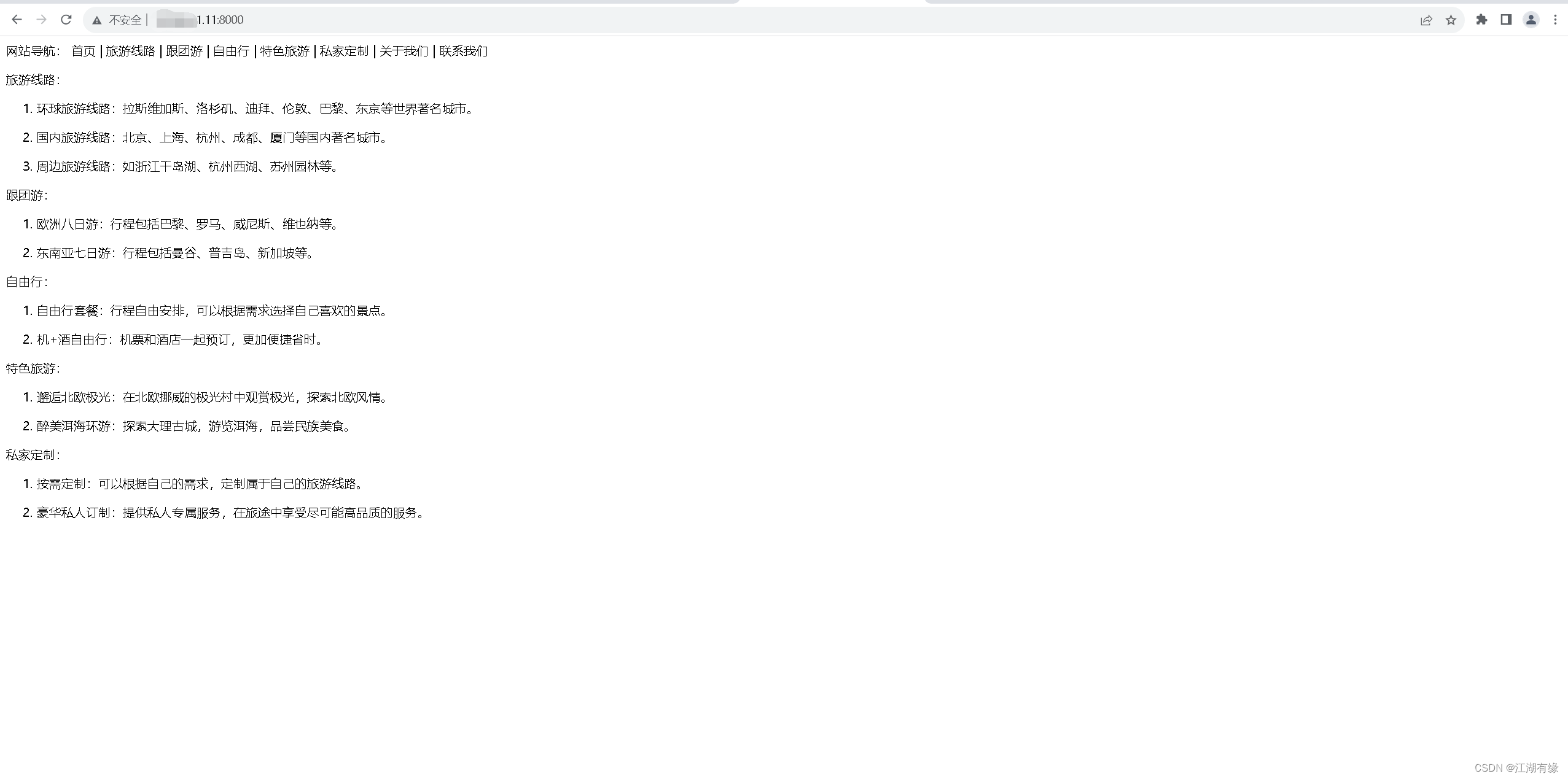The width and height of the screenshot is (1568, 779).
Task: Go to the 跟团游 nav item
Action: pos(184,51)
